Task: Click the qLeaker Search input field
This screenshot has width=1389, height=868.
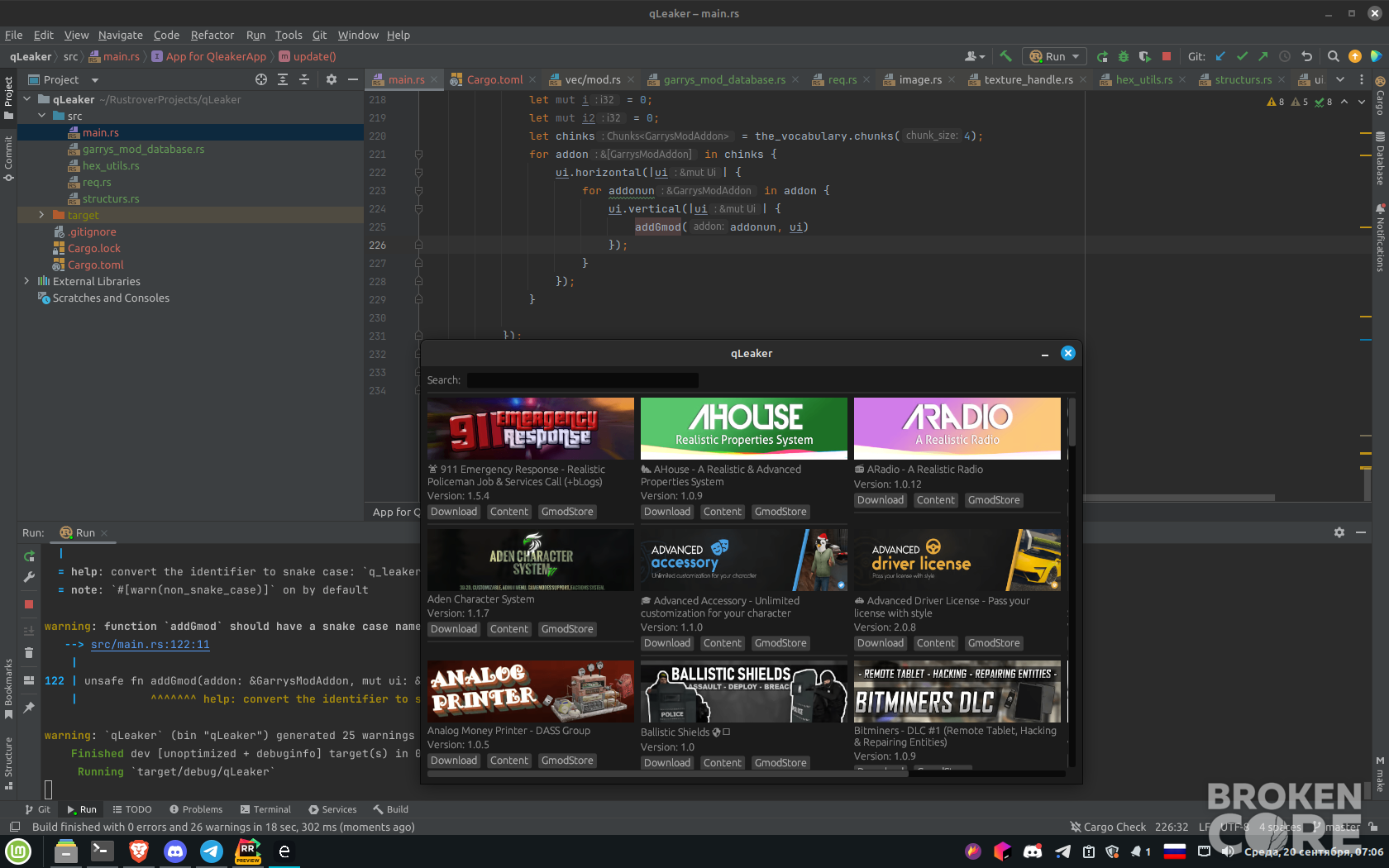Action: tap(582, 380)
